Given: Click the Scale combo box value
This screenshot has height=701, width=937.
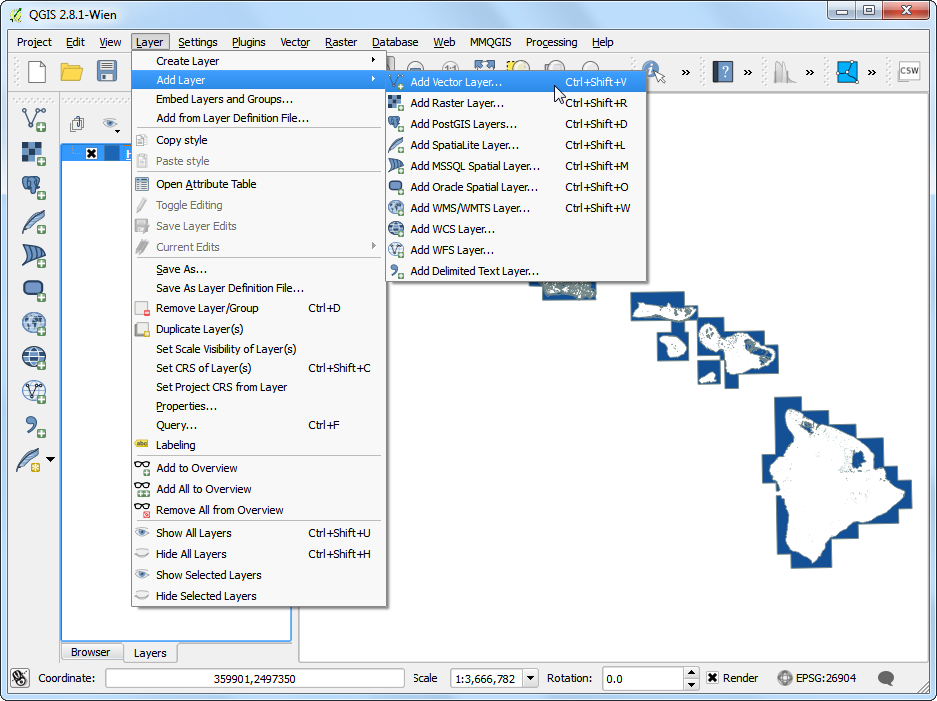Looking at the screenshot, I should coord(486,678).
